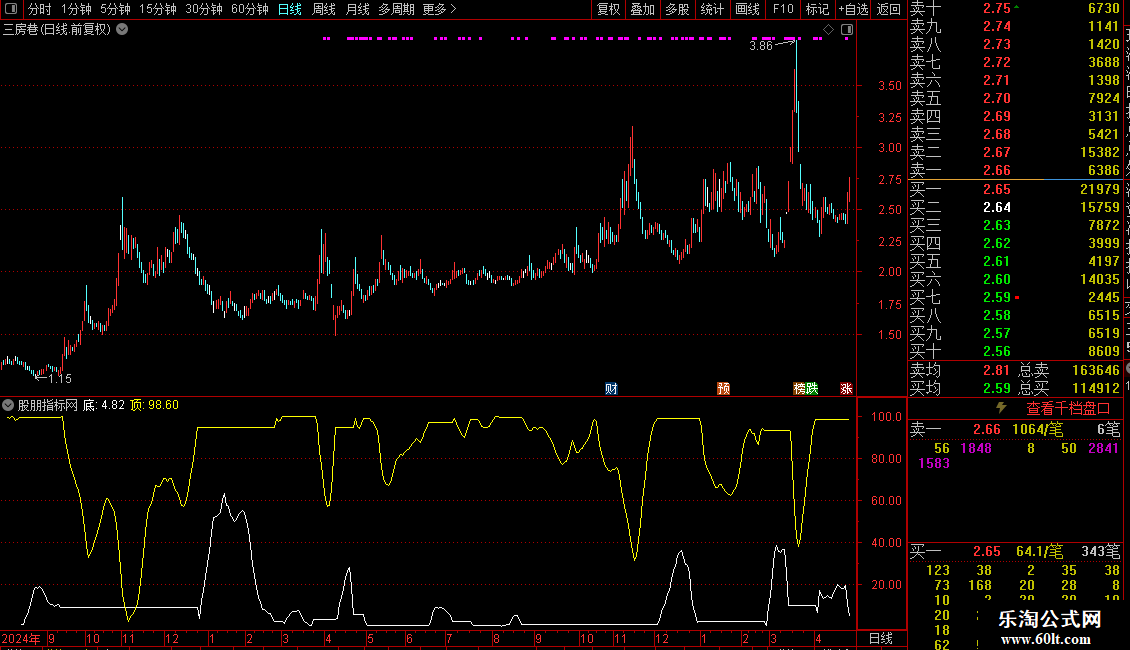
Task: Select 卖二 price 2.67 row
Action: pyautogui.click(x=1015, y=152)
